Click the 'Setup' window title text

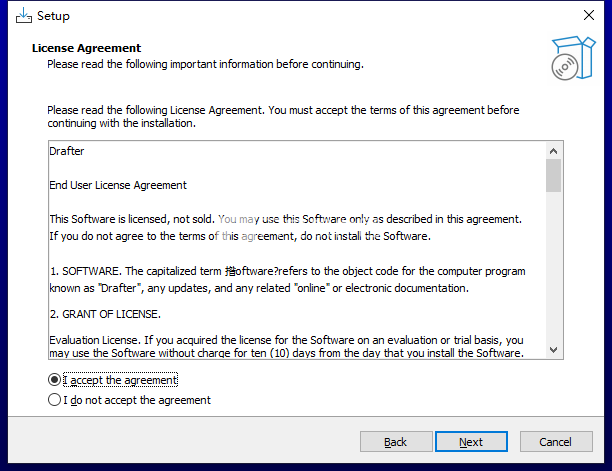pyautogui.click(x=53, y=16)
